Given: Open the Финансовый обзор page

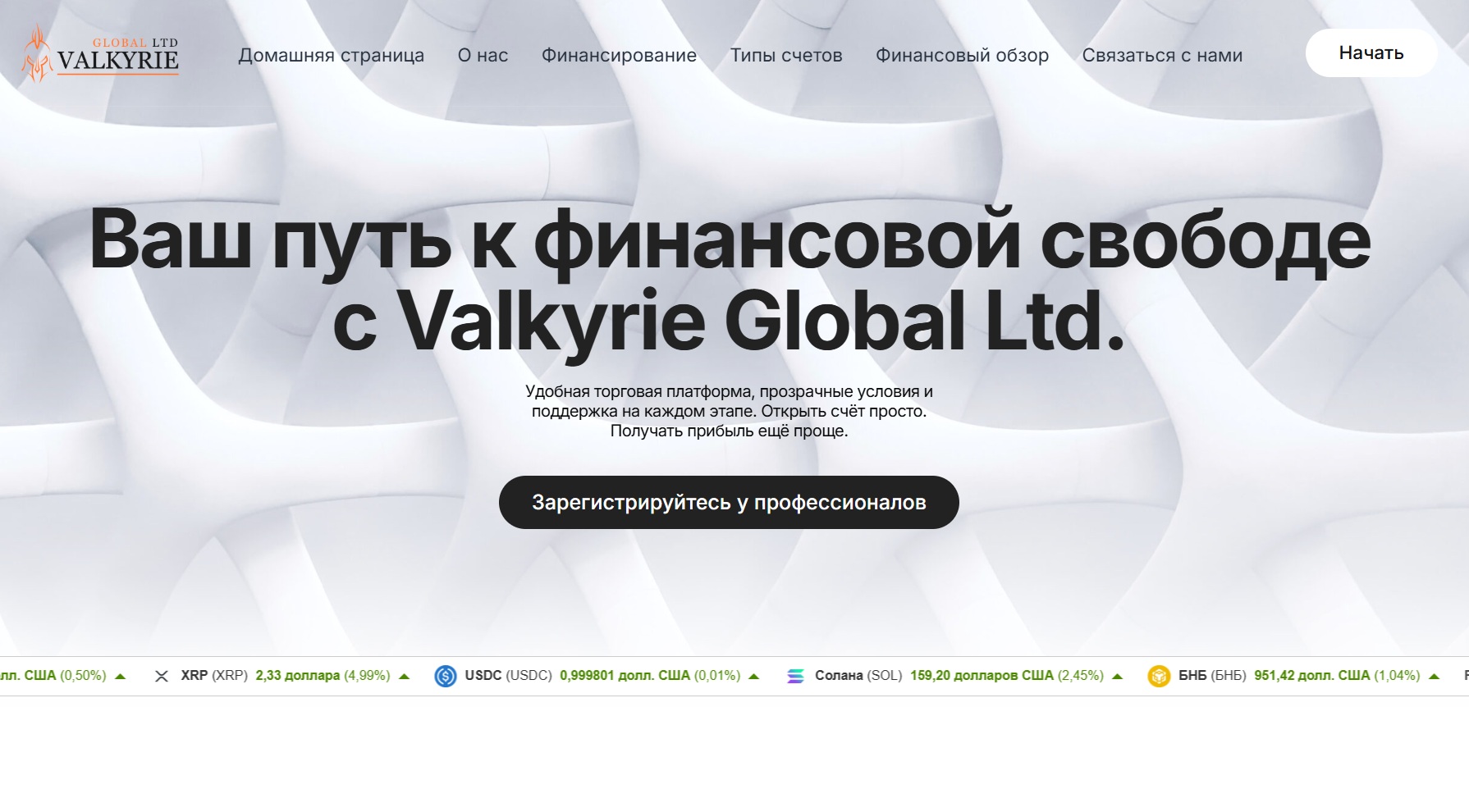Looking at the screenshot, I should tap(962, 55).
